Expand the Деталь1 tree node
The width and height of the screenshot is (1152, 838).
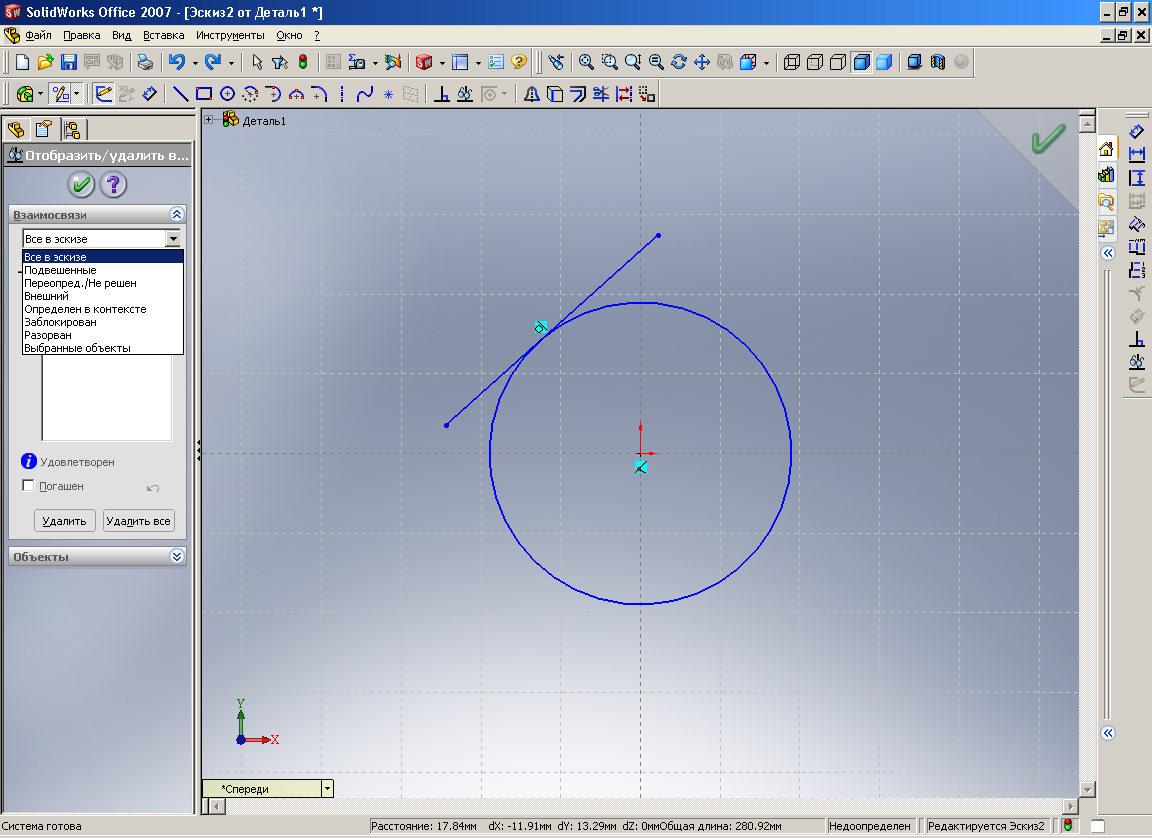coord(210,120)
